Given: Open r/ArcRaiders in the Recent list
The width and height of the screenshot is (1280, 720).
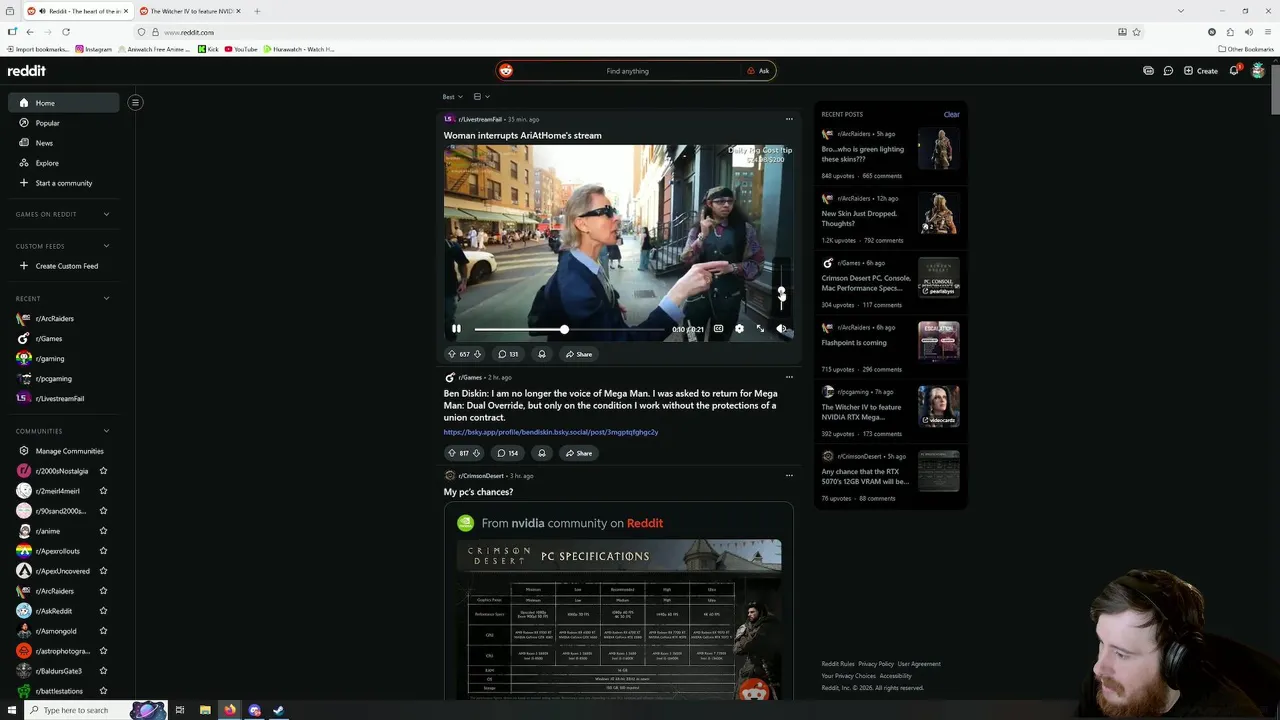Looking at the screenshot, I should pyautogui.click(x=64, y=318).
